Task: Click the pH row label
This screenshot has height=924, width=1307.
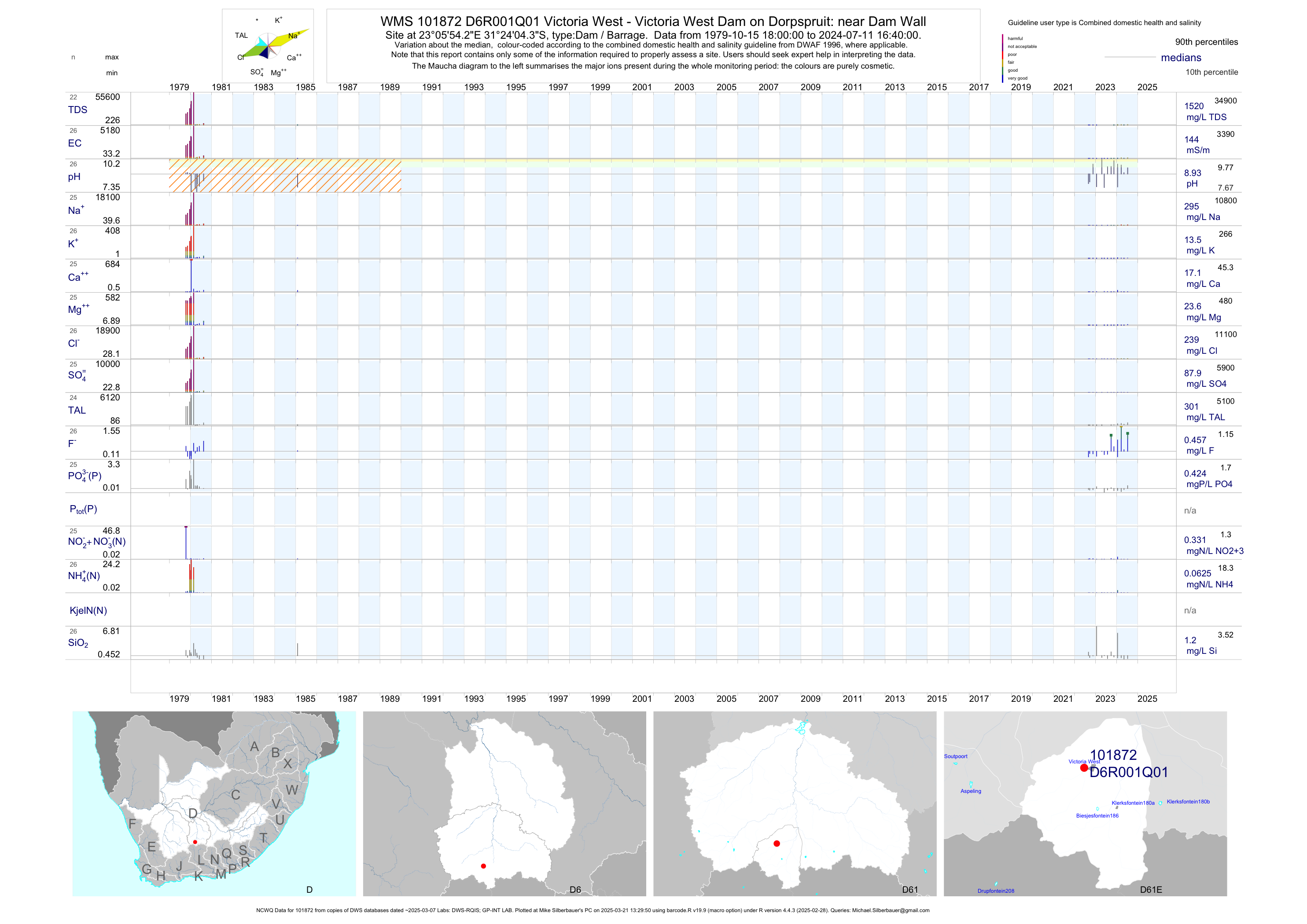Action: coord(74,177)
